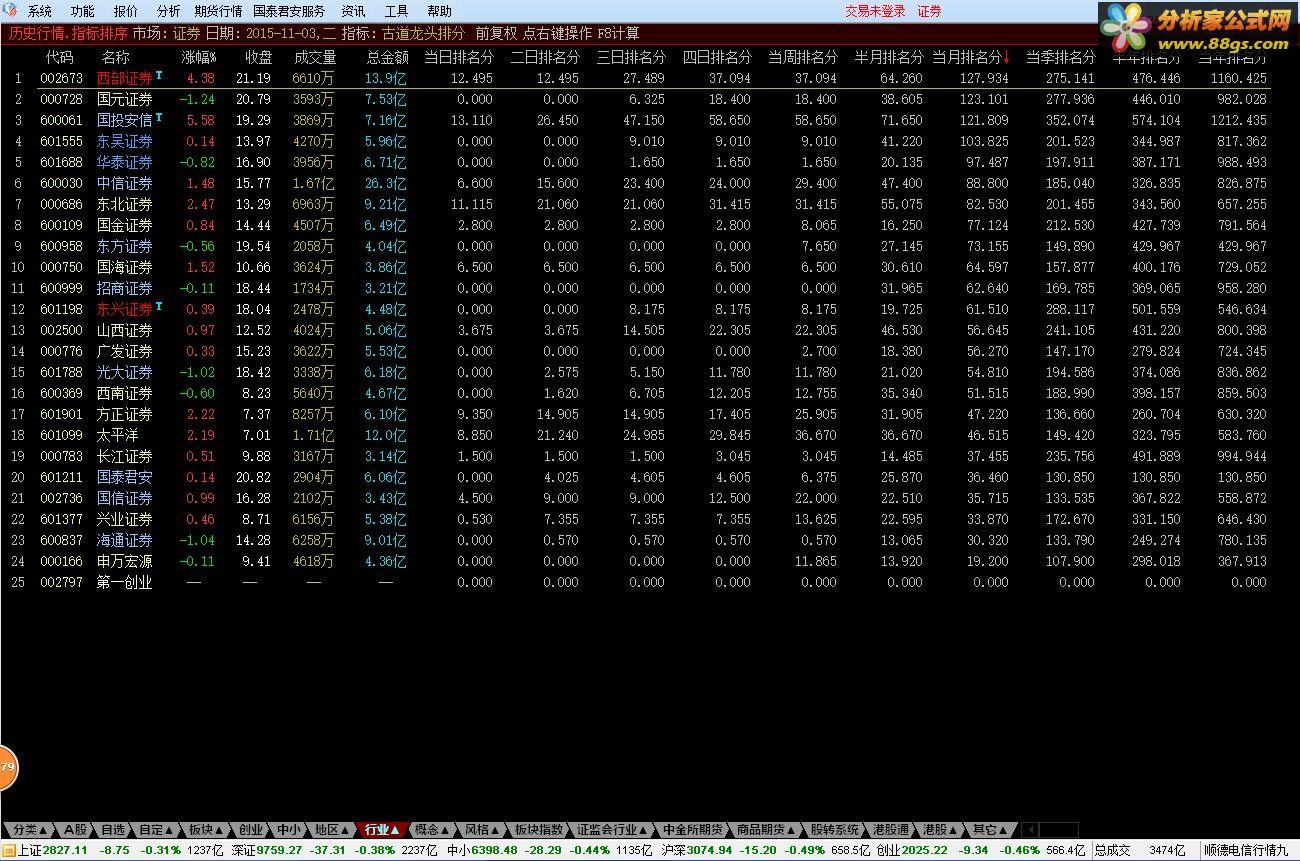Click the 上证 index value 2827.11

65,851
